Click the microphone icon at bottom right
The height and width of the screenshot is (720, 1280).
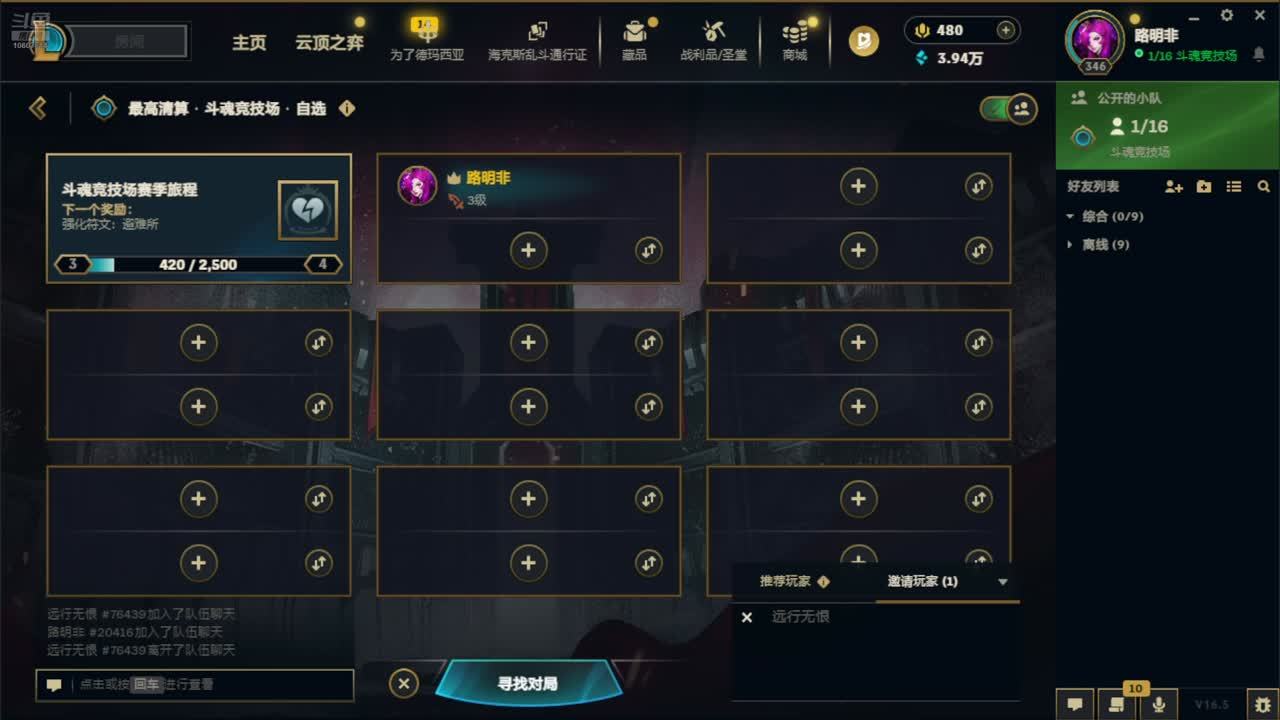1159,704
